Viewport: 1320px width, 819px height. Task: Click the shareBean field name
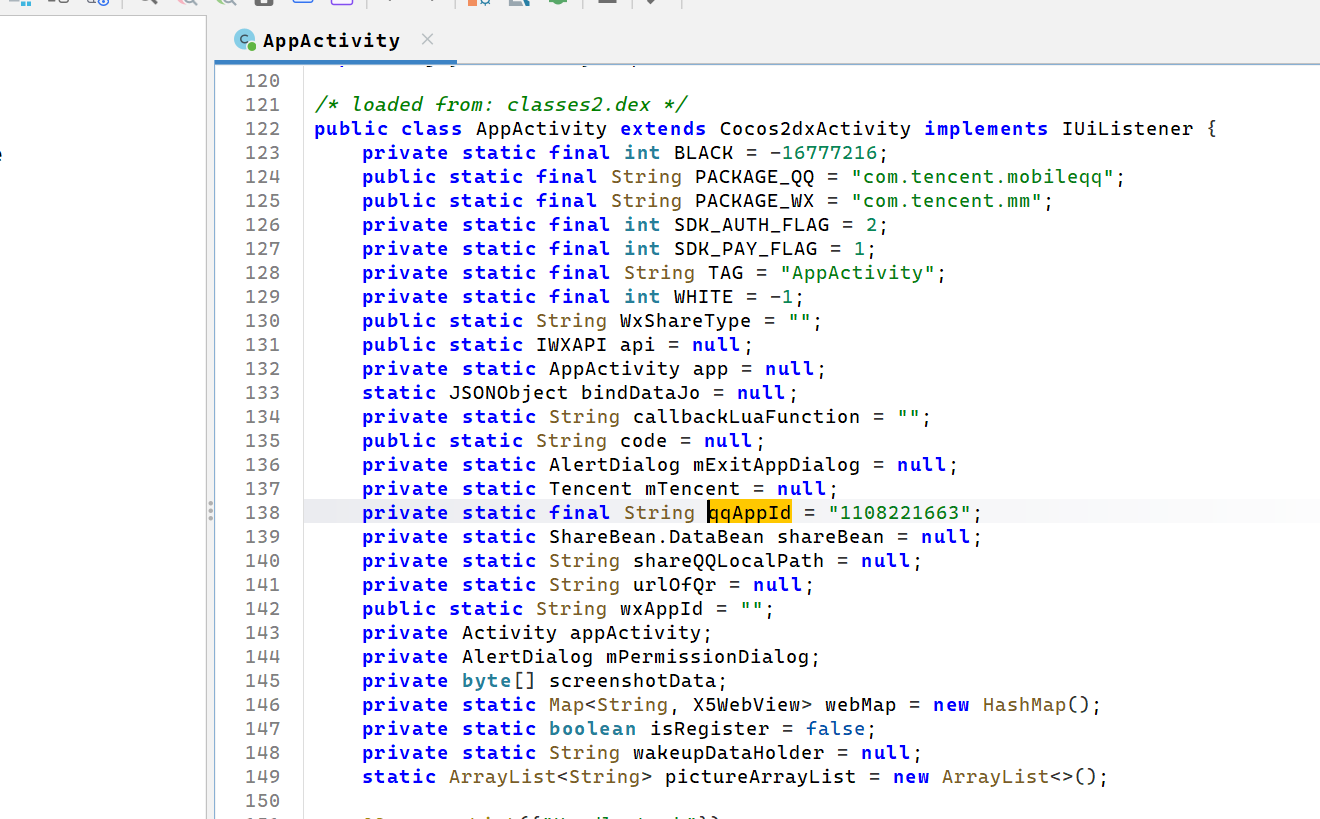pyautogui.click(x=830, y=537)
